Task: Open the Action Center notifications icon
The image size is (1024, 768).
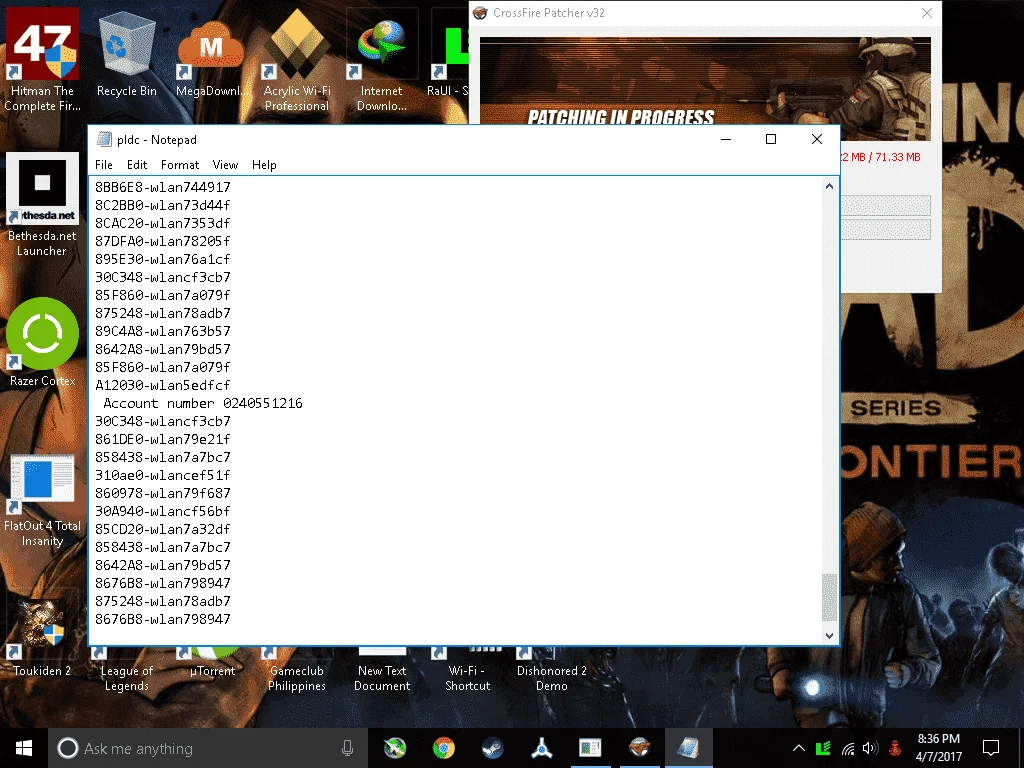Action: (x=991, y=748)
